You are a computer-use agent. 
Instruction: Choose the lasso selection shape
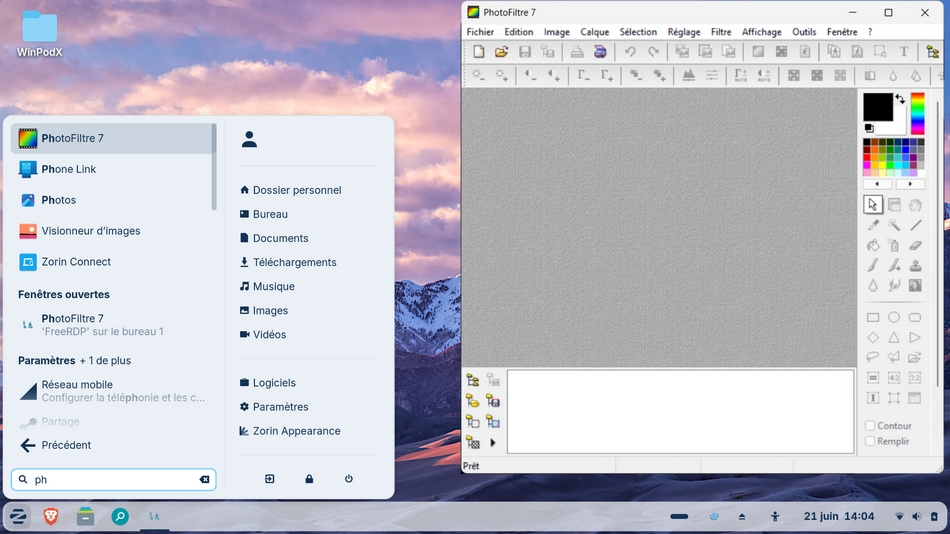[x=872, y=358]
